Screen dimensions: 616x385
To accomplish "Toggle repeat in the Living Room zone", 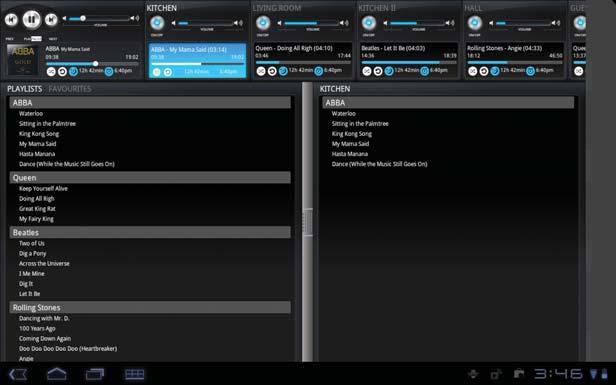I will pos(272,71).
